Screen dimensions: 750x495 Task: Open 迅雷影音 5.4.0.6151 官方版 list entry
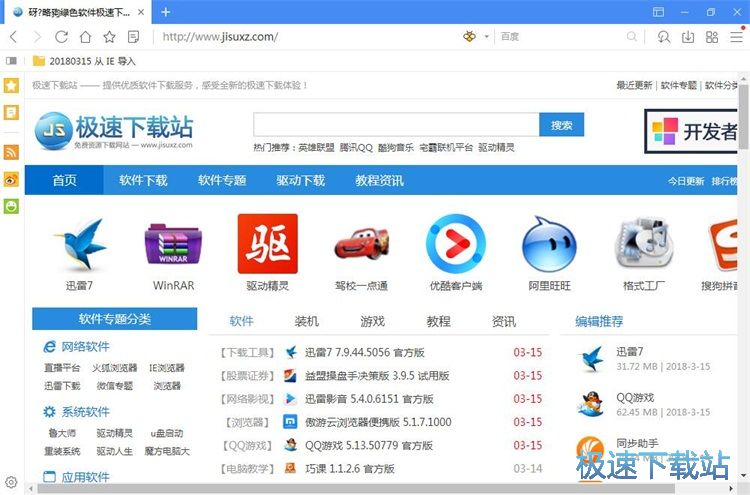coord(369,399)
